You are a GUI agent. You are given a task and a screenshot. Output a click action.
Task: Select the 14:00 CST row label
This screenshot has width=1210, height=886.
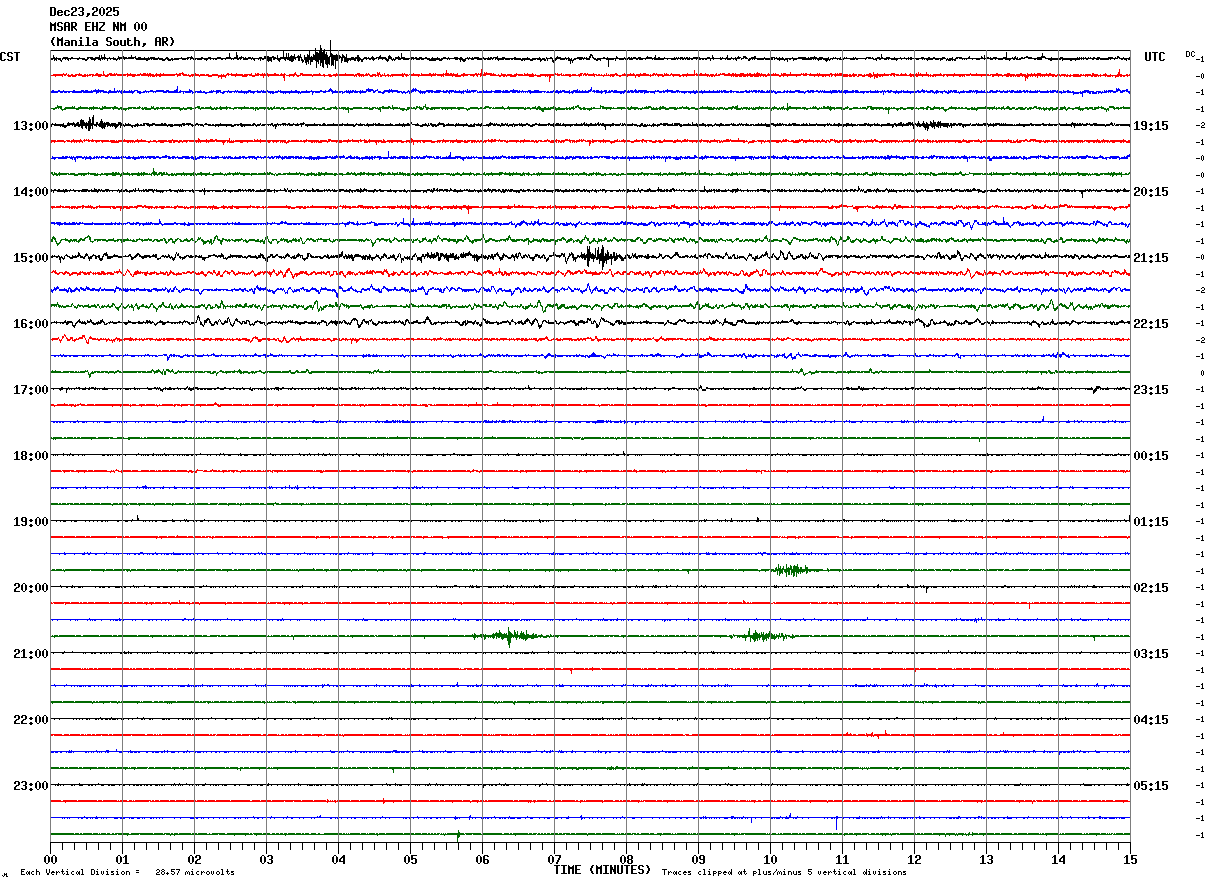[31, 192]
